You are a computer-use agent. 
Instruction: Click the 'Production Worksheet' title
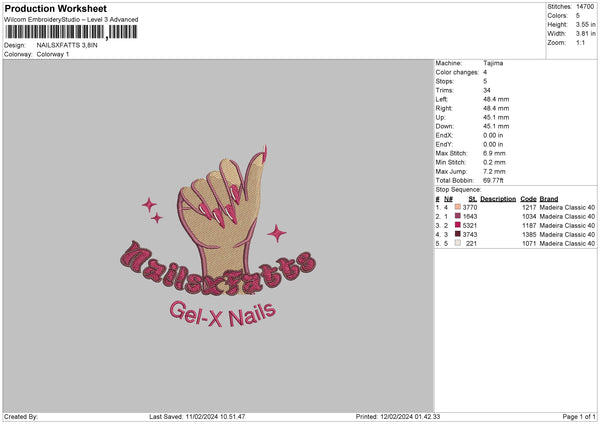[55, 8]
